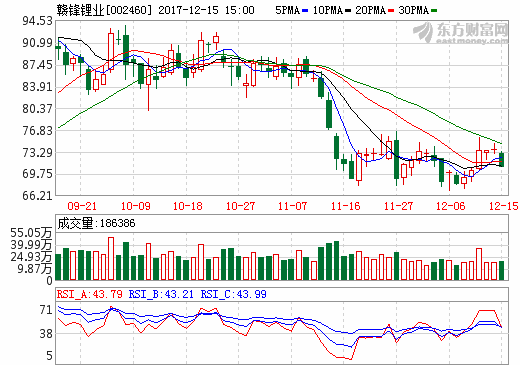Click the 10-18 date label

[188, 206]
